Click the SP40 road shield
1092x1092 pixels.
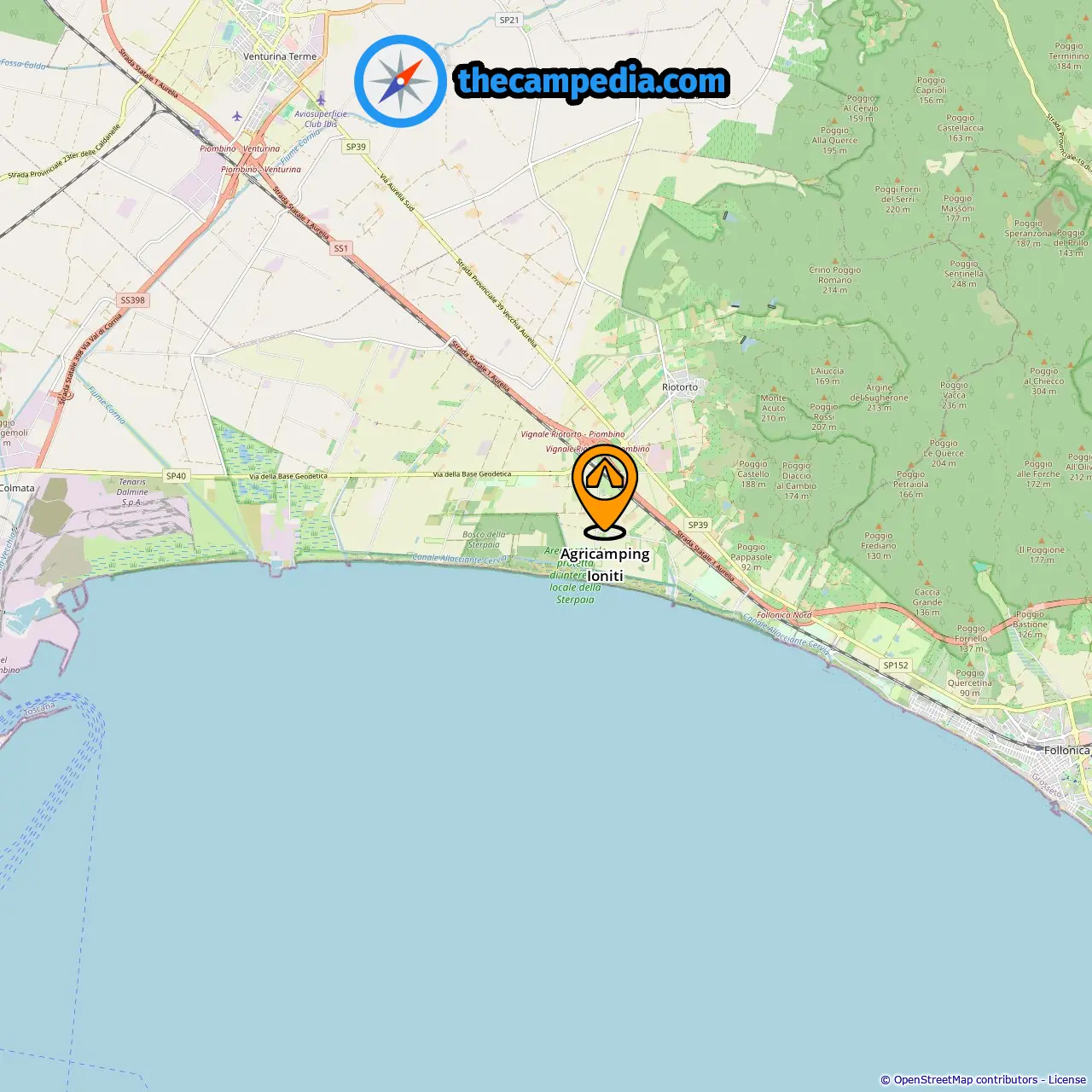[x=176, y=476]
